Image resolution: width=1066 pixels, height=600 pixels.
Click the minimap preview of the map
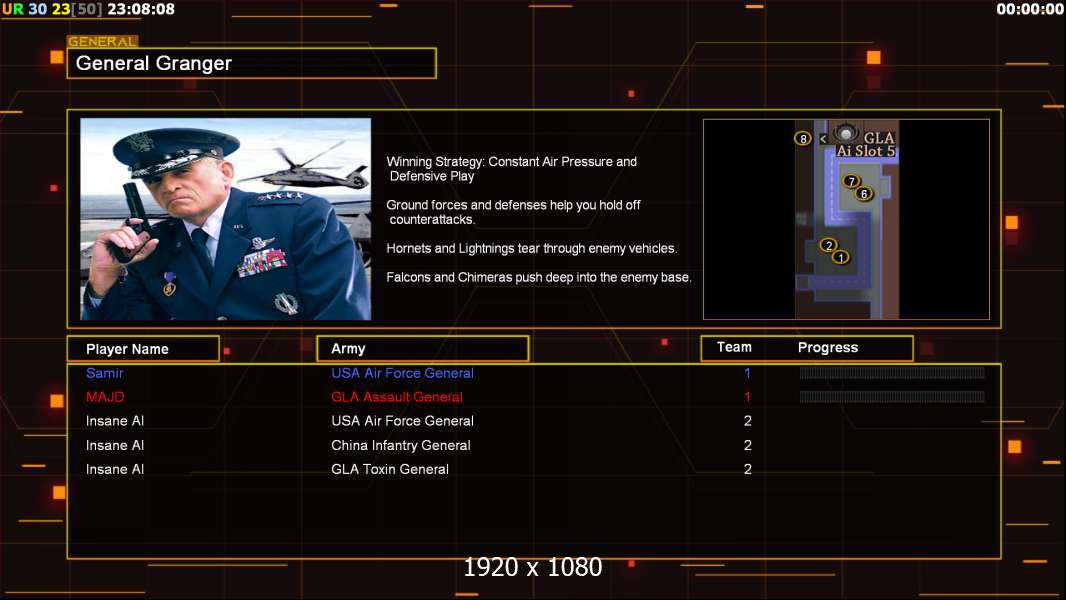(846, 219)
